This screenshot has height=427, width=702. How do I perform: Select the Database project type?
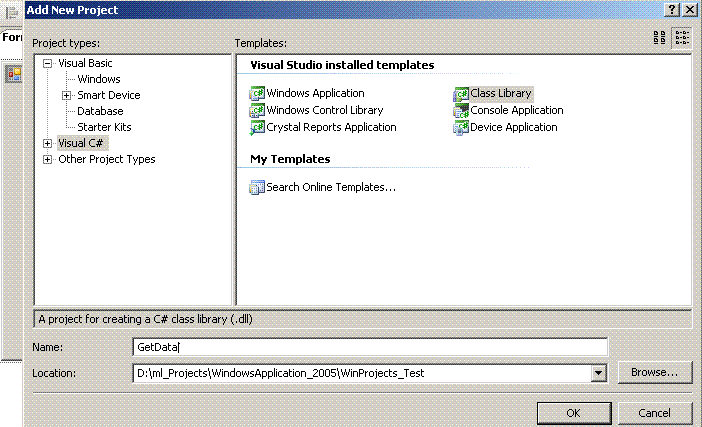point(100,111)
